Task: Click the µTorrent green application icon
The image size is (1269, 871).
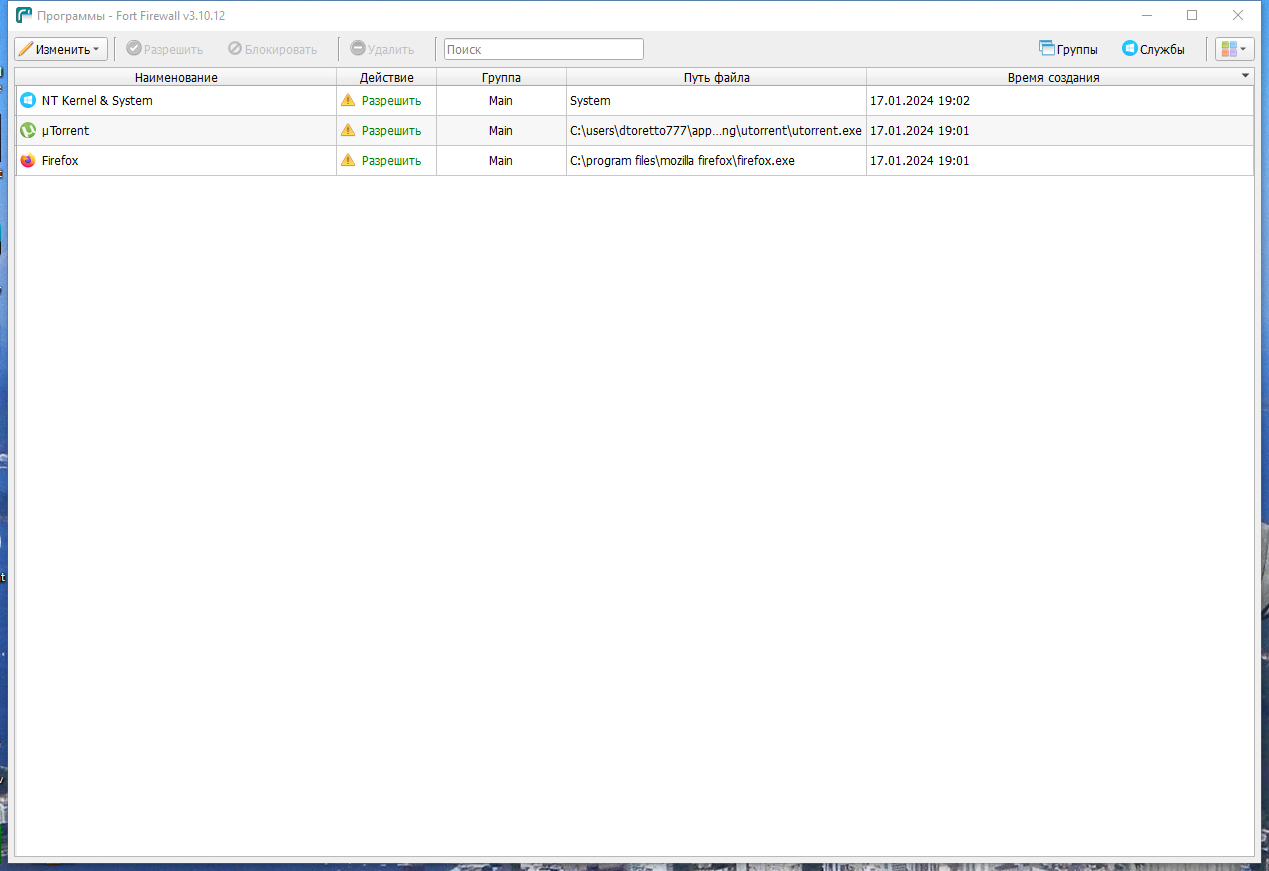Action: 28,131
